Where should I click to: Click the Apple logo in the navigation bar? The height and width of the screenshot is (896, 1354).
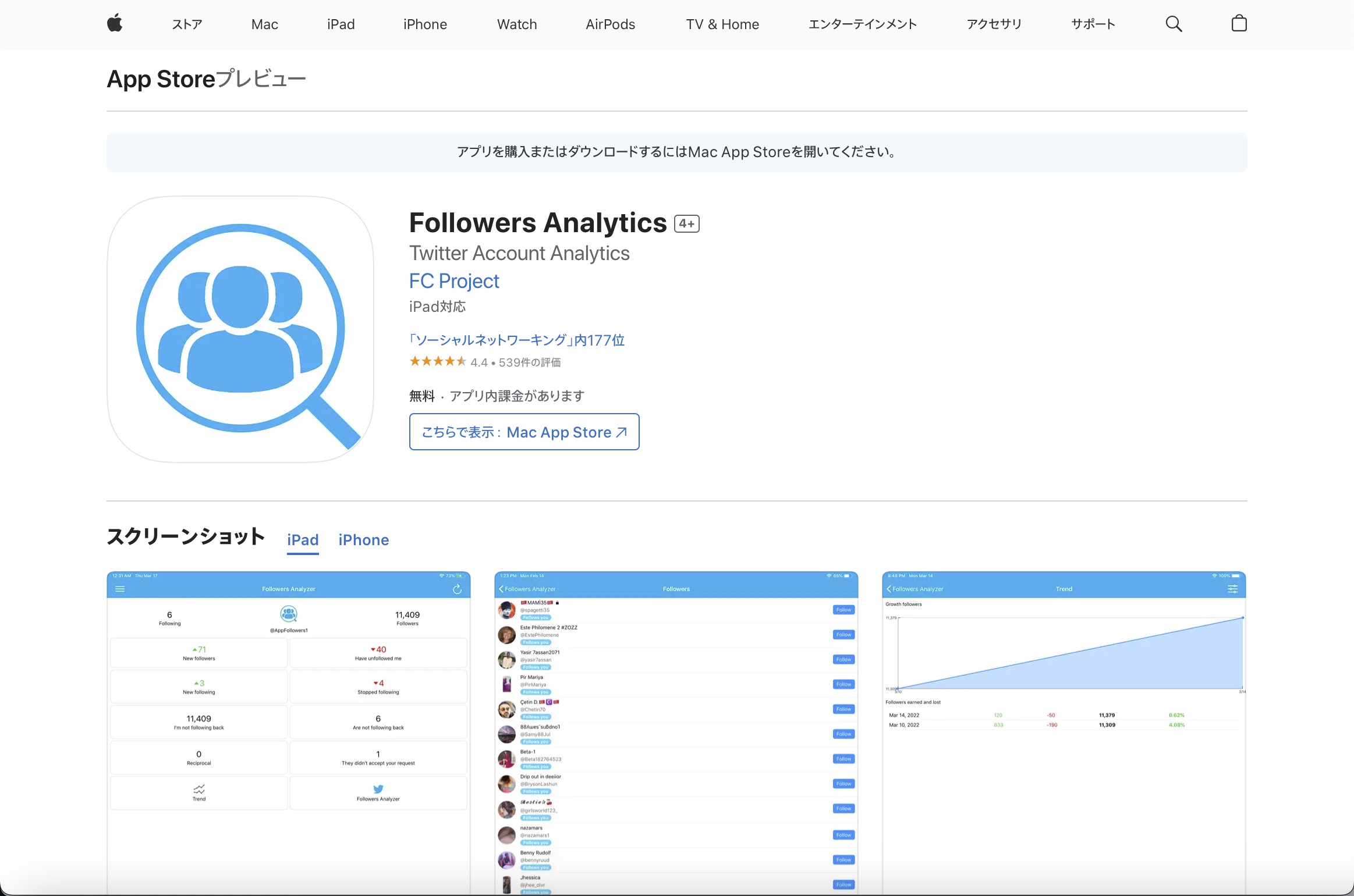pyautogui.click(x=114, y=24)
